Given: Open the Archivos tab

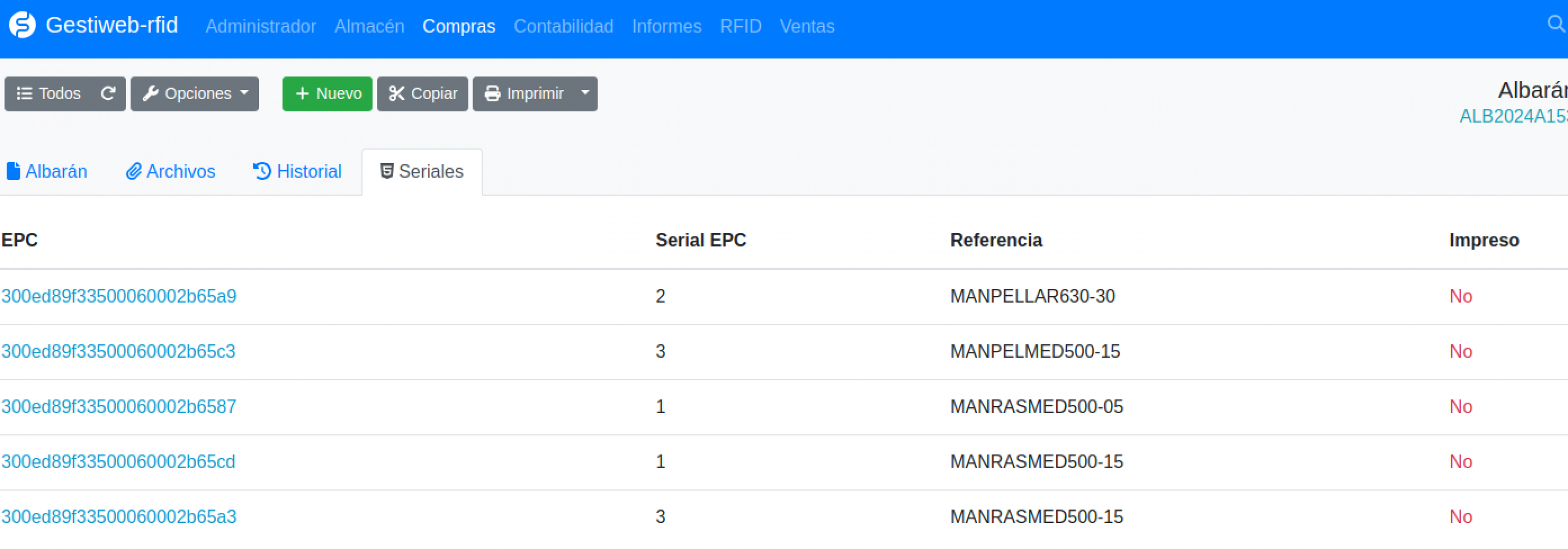Looking at the screenshot, I should click(170, 172).
